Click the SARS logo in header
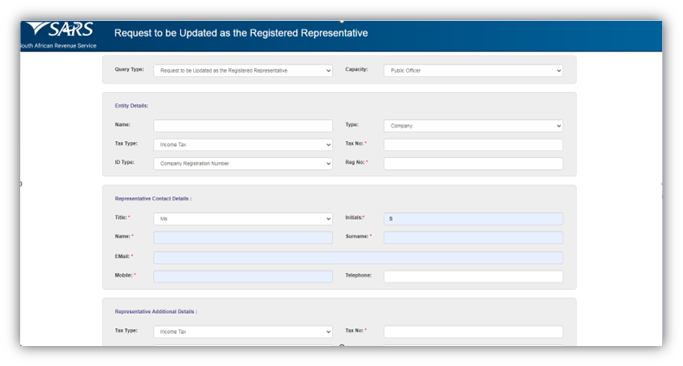The height and width of the screenshot is (366, 683). [60, 29]
